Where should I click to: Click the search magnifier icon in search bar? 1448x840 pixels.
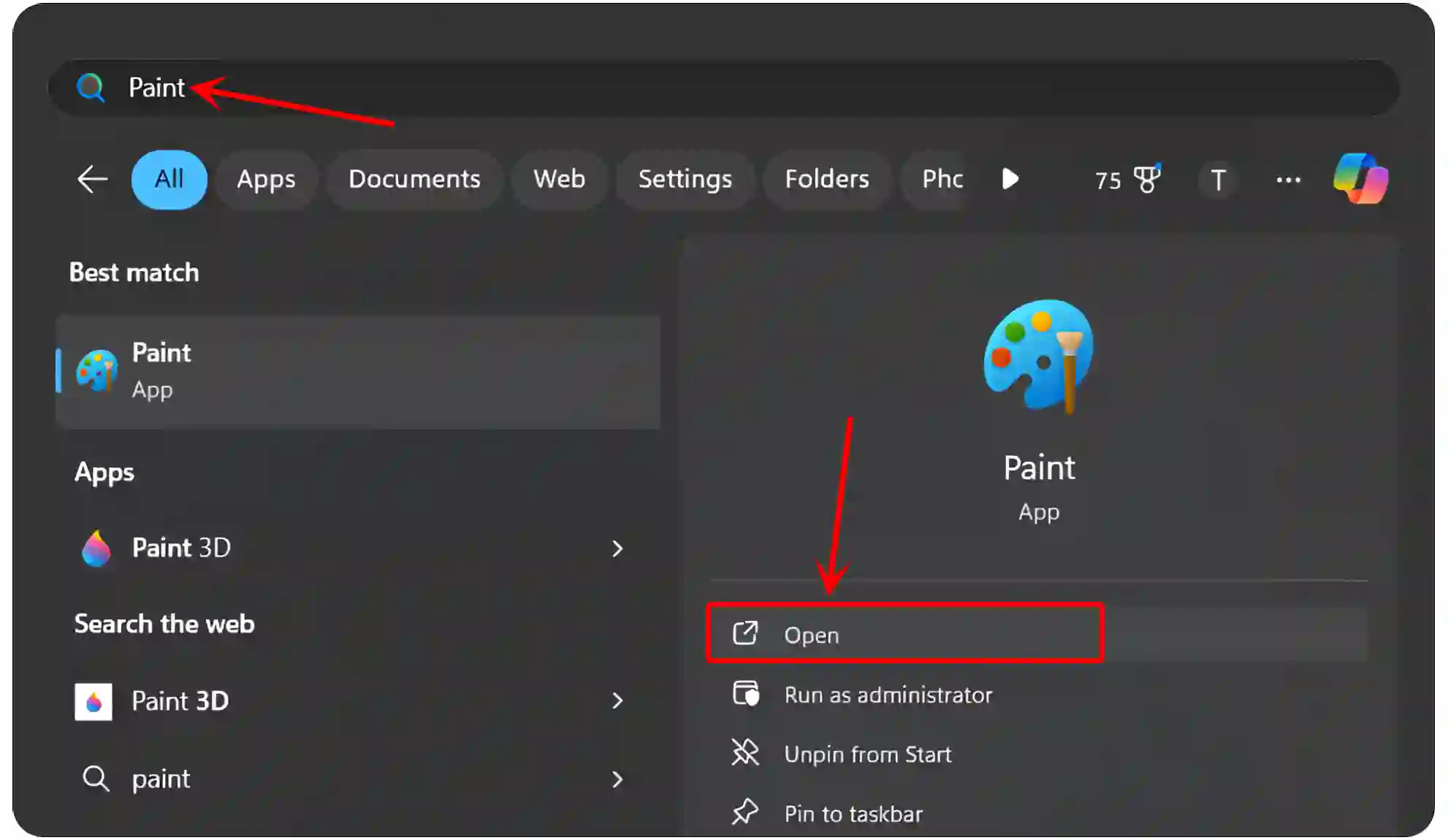(x=91, y=88)
